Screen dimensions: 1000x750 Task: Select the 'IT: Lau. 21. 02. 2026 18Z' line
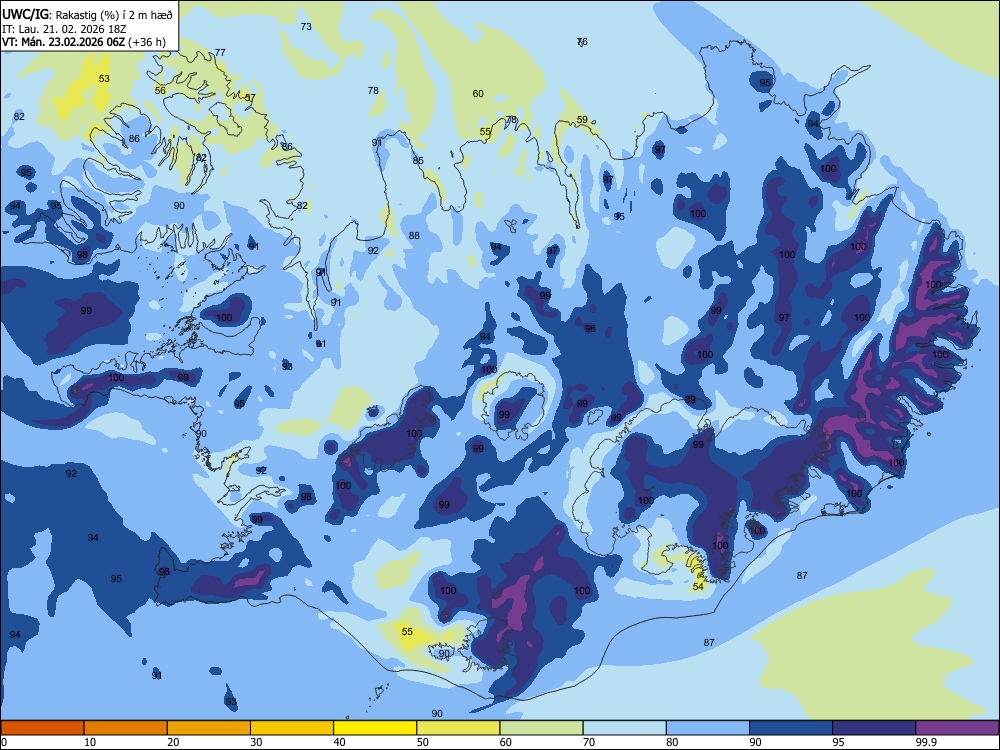tap(64, 29)
